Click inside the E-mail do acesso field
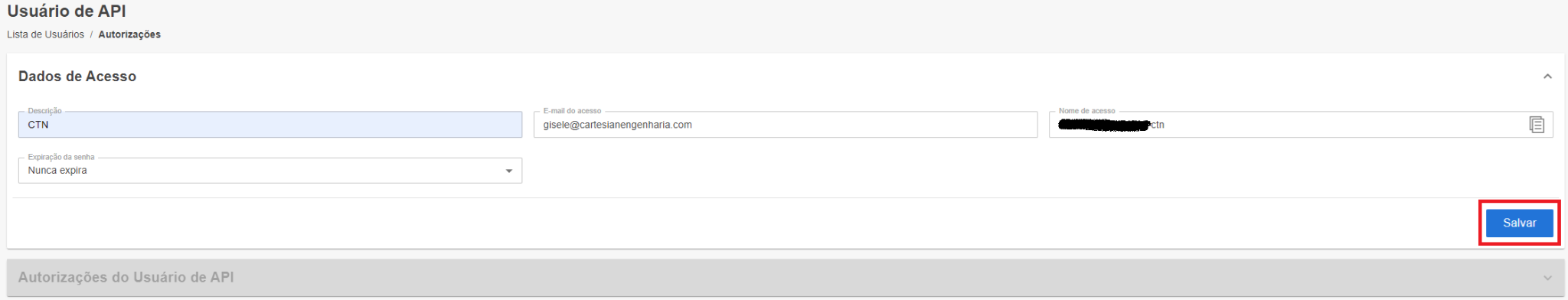The image size is (1568, 300). (786, 125)
